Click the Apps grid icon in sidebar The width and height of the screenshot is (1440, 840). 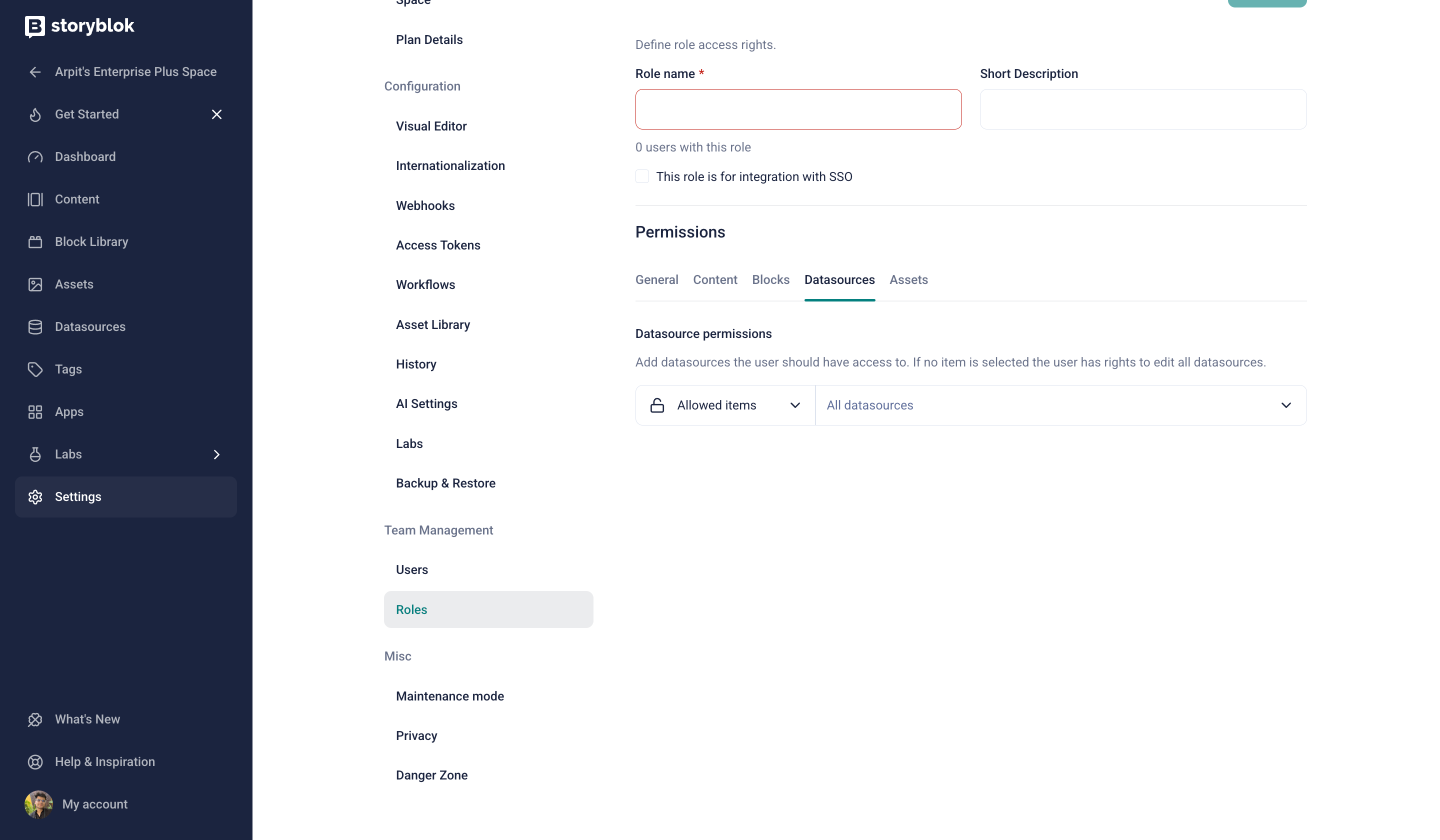[x=35, y=412]
